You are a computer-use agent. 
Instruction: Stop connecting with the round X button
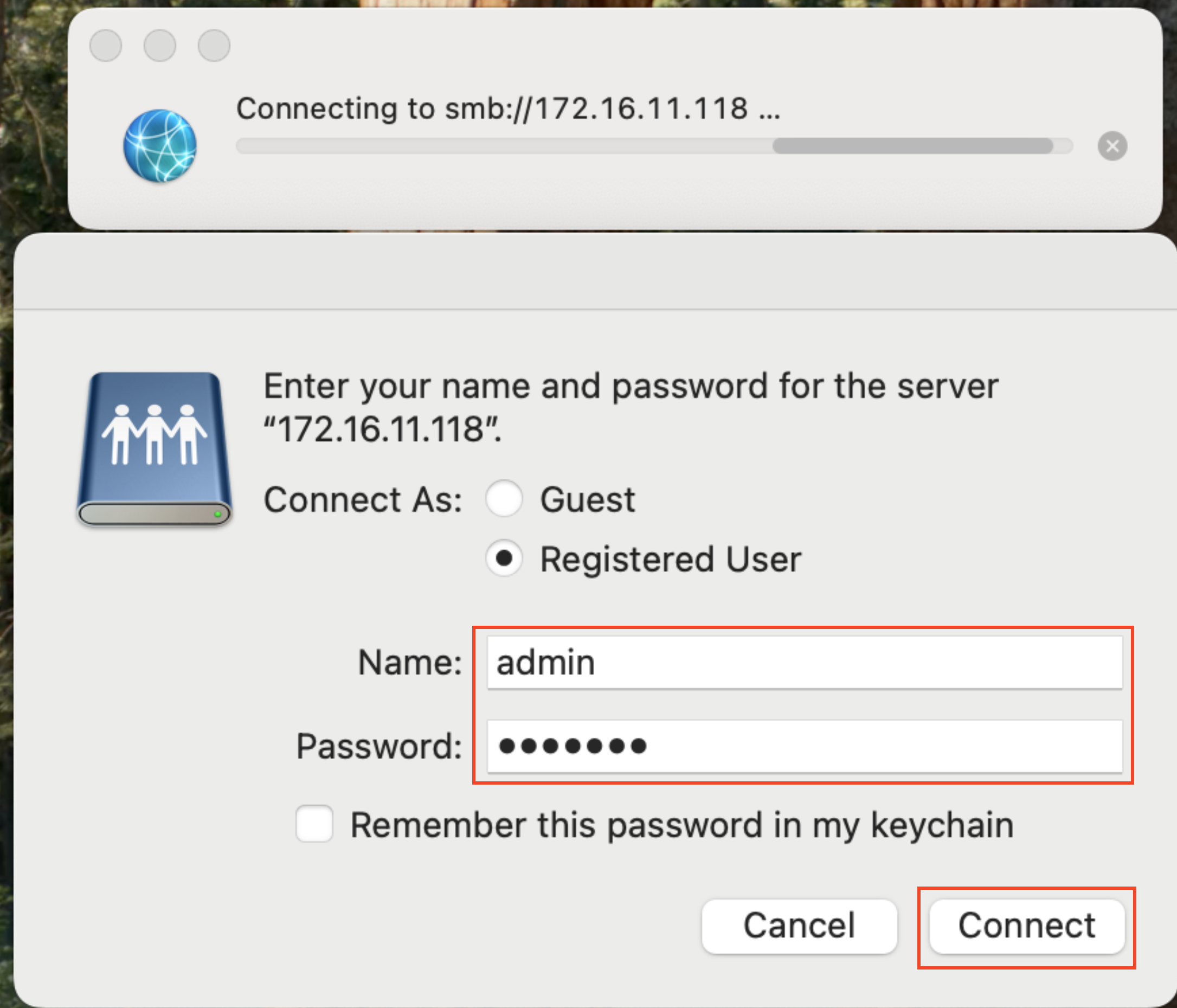1112,146
